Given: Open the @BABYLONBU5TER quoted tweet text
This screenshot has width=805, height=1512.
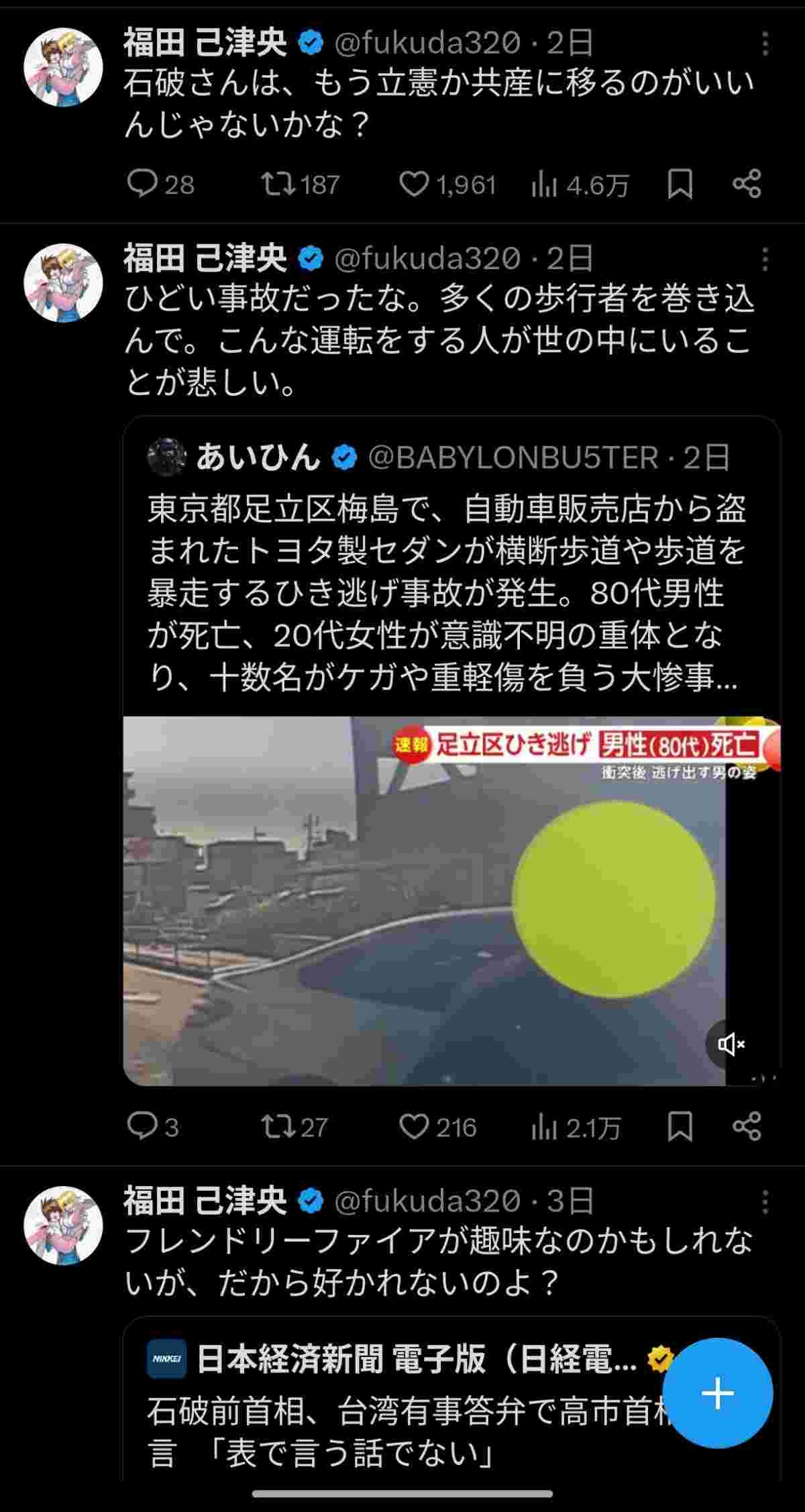Looking at the screenshot, I should pos(446,593).
